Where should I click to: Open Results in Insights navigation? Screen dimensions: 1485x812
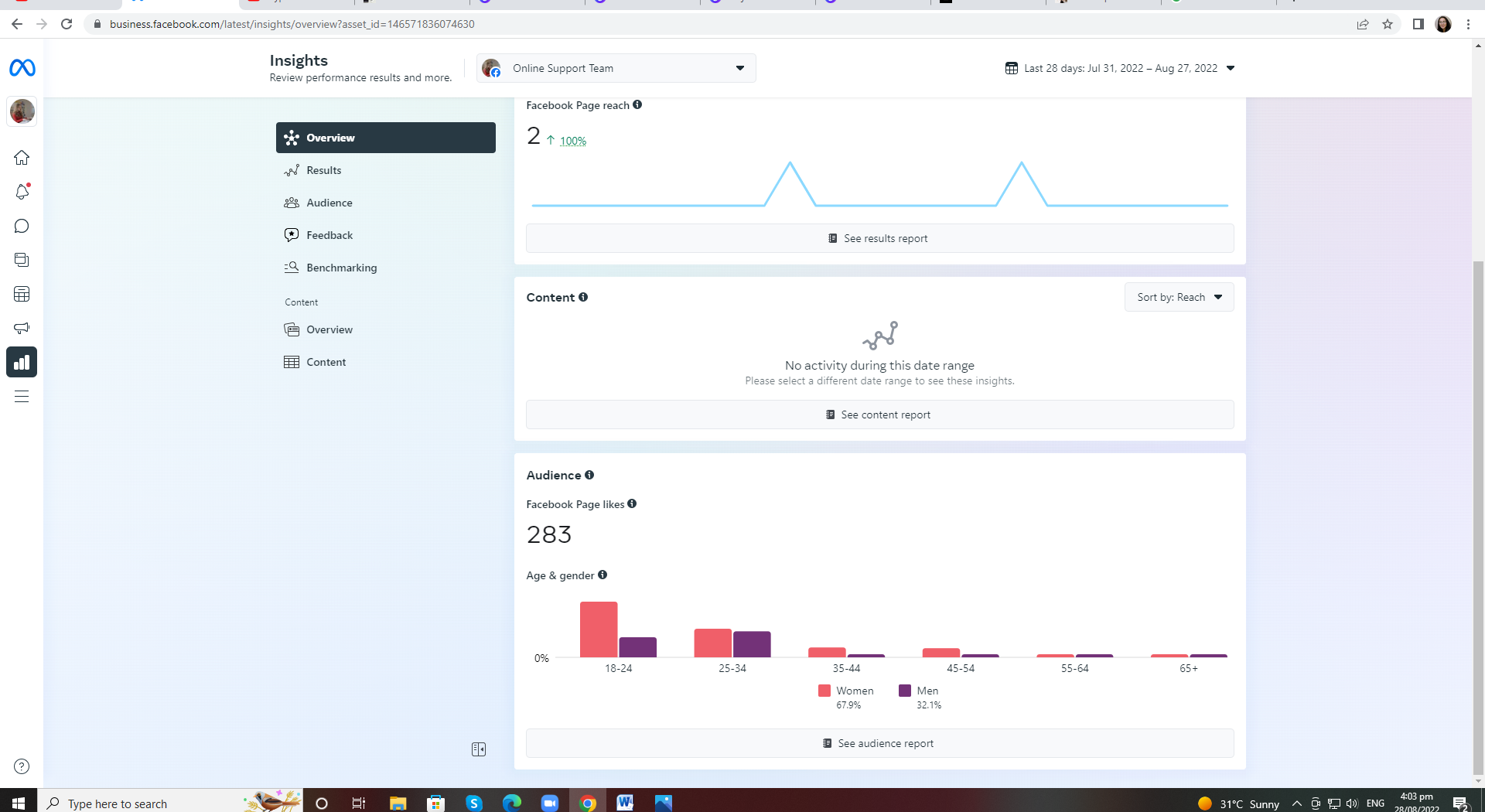pyautogui.click(x=386, y=170)
